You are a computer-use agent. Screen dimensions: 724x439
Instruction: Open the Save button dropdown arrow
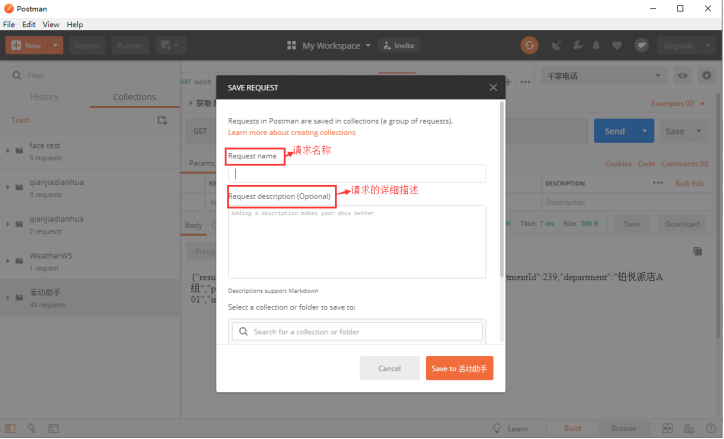699,131
